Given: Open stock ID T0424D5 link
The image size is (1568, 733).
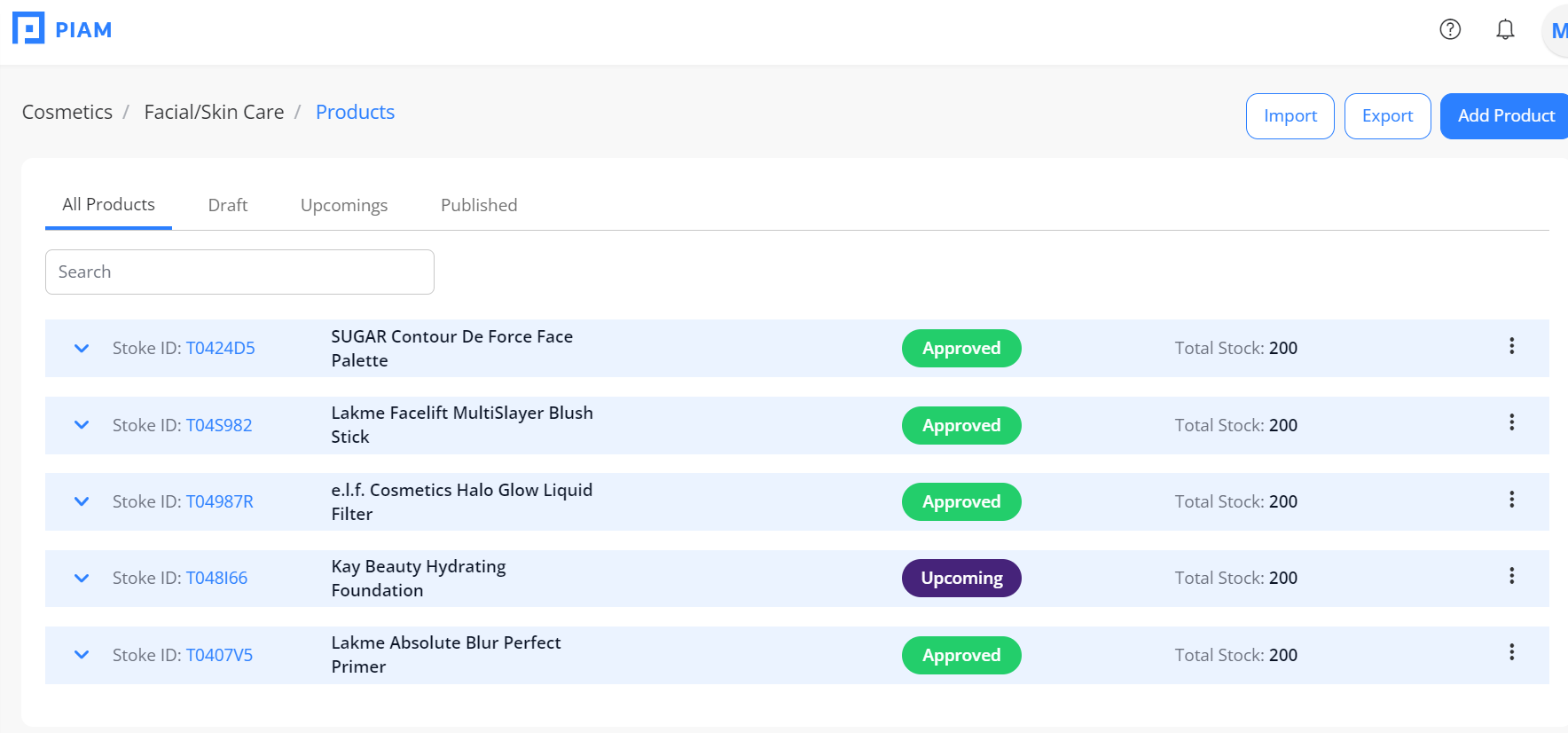Looking at the screenshot, I should 220,348.
